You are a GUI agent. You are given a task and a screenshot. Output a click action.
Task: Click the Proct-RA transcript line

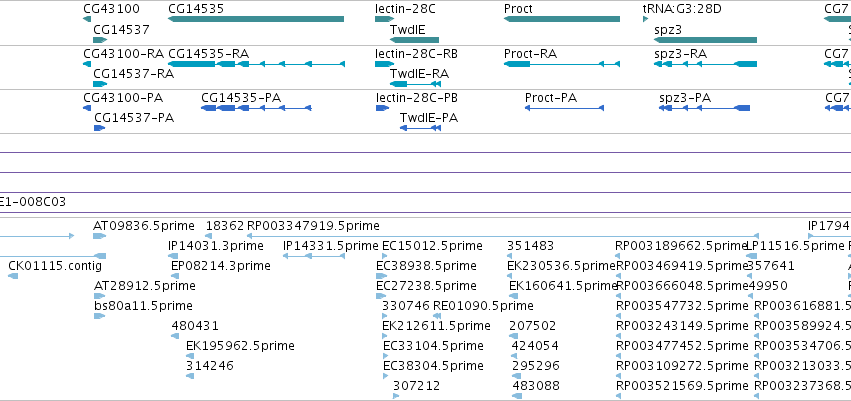562,64
